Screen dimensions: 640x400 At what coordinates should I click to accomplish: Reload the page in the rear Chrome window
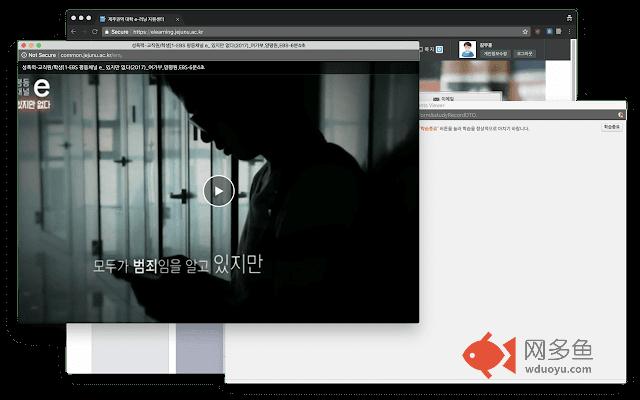[95, 31]
